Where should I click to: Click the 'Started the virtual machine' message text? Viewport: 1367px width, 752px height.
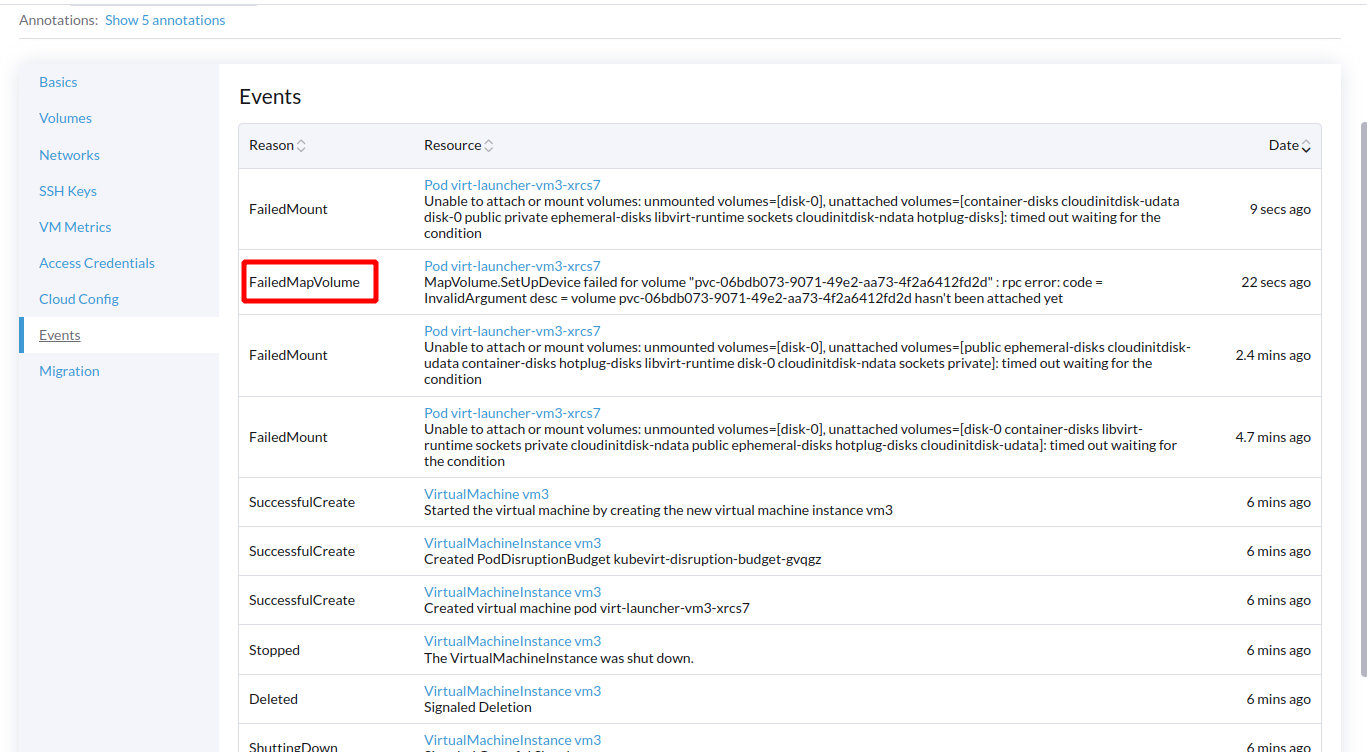click(658, 510)
